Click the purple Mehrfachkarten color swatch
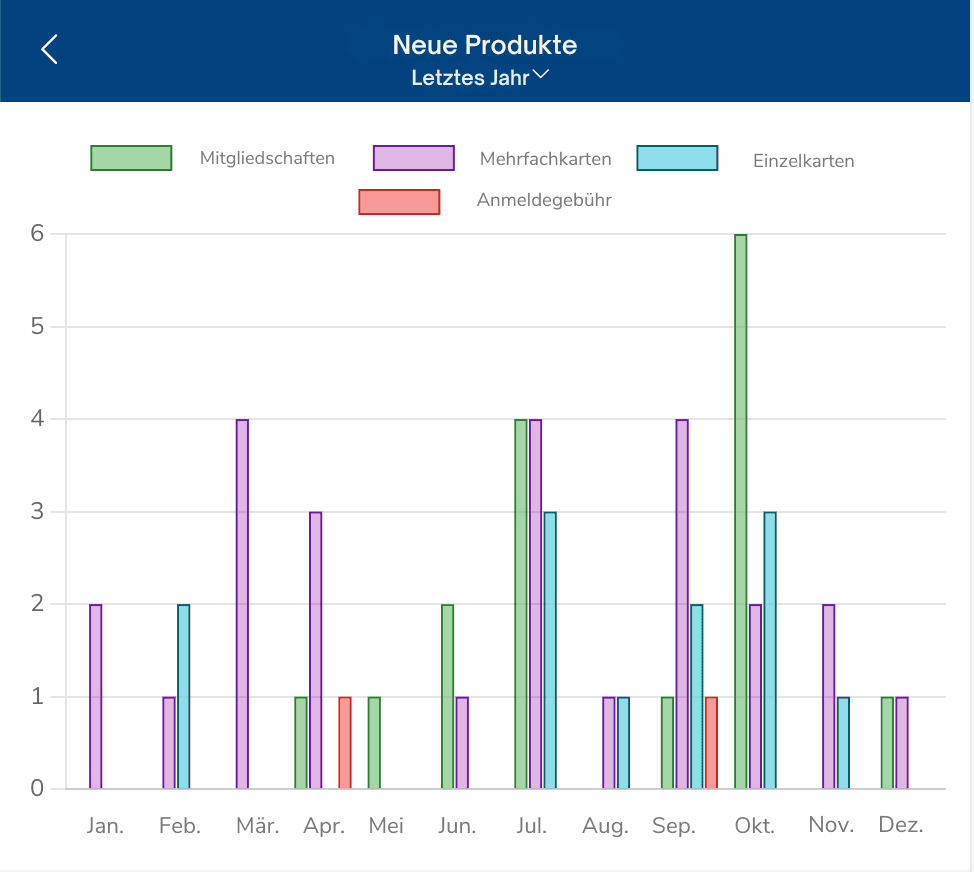Image resolution: width=974 pixels, height=872 pixels. [x=414, y=158]
